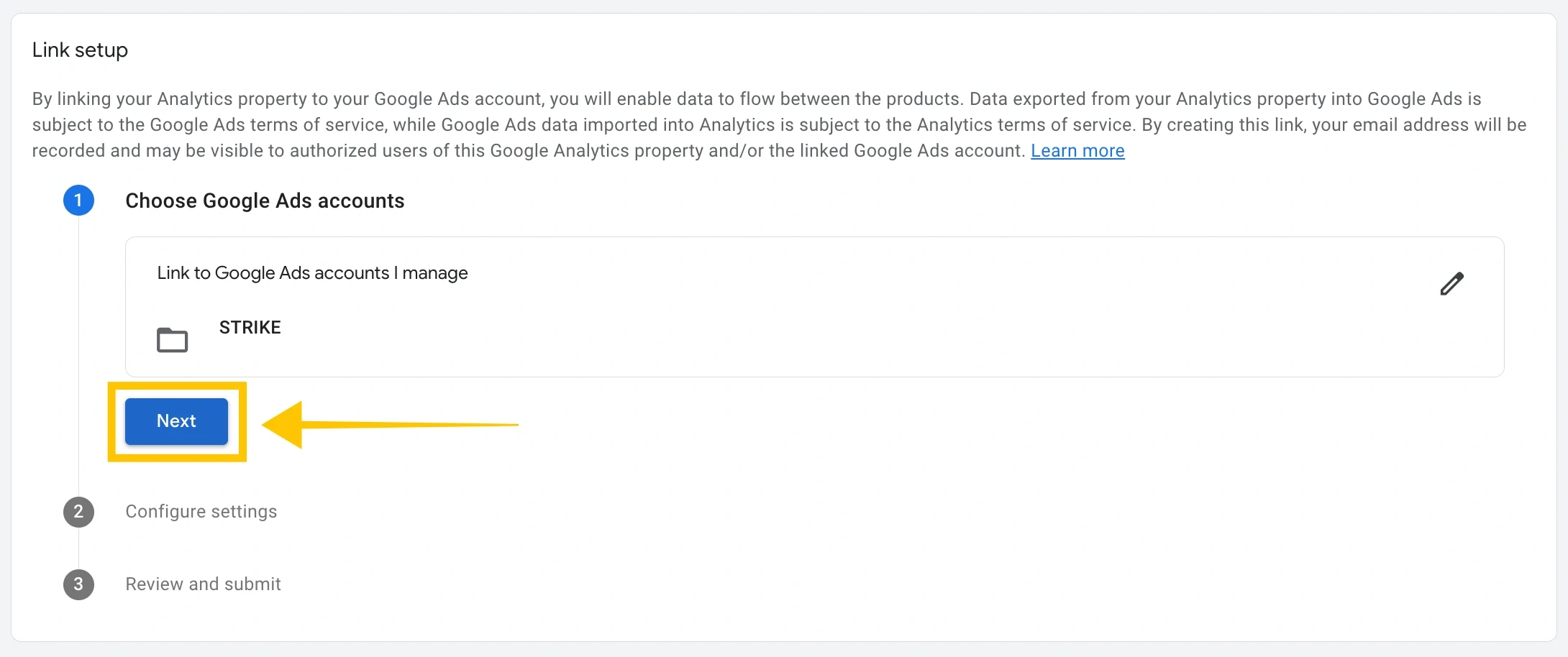
Task: Click the Link setup title
Action: pos(79,50)
